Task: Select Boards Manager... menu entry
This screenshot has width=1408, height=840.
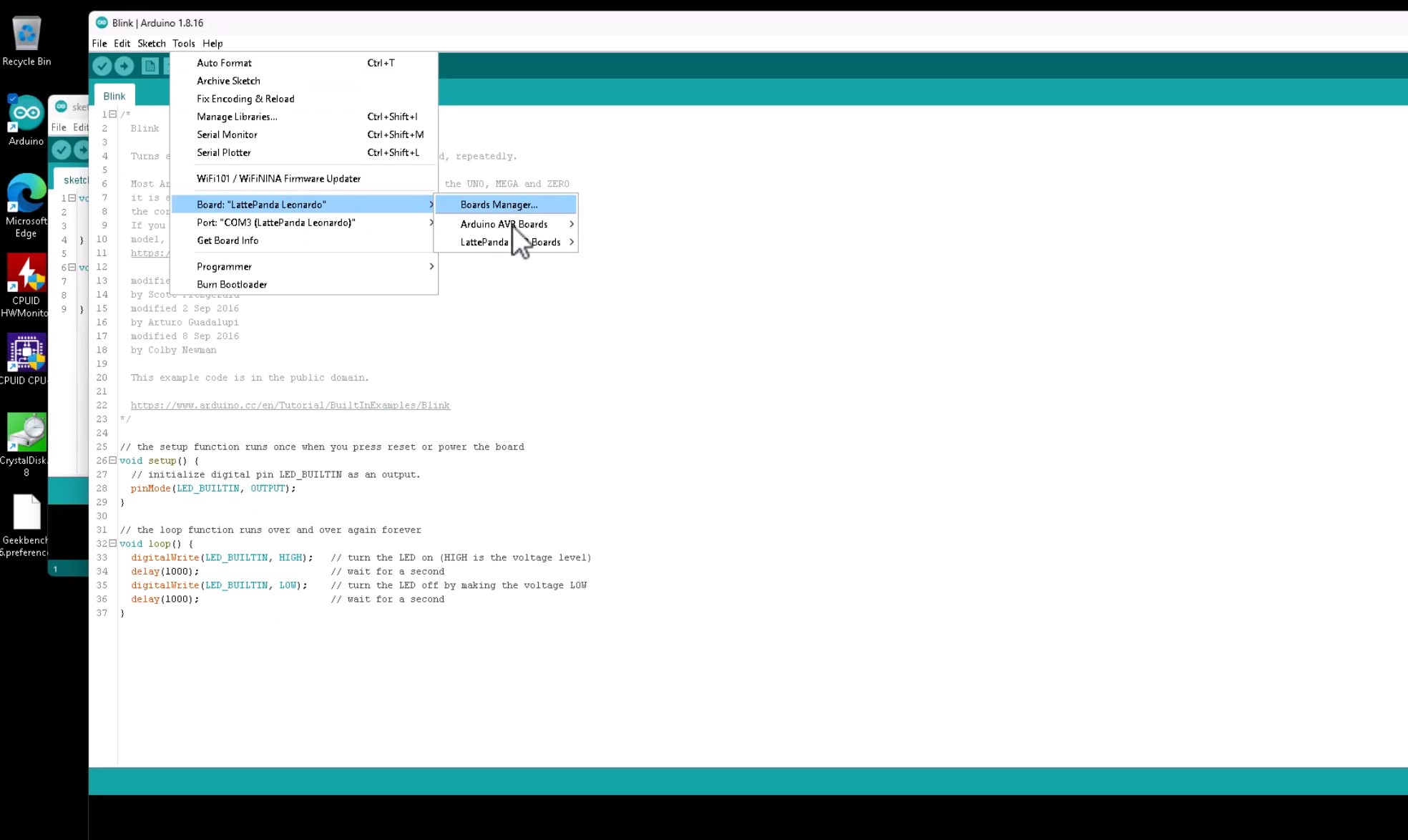Action: pos(499,205)
